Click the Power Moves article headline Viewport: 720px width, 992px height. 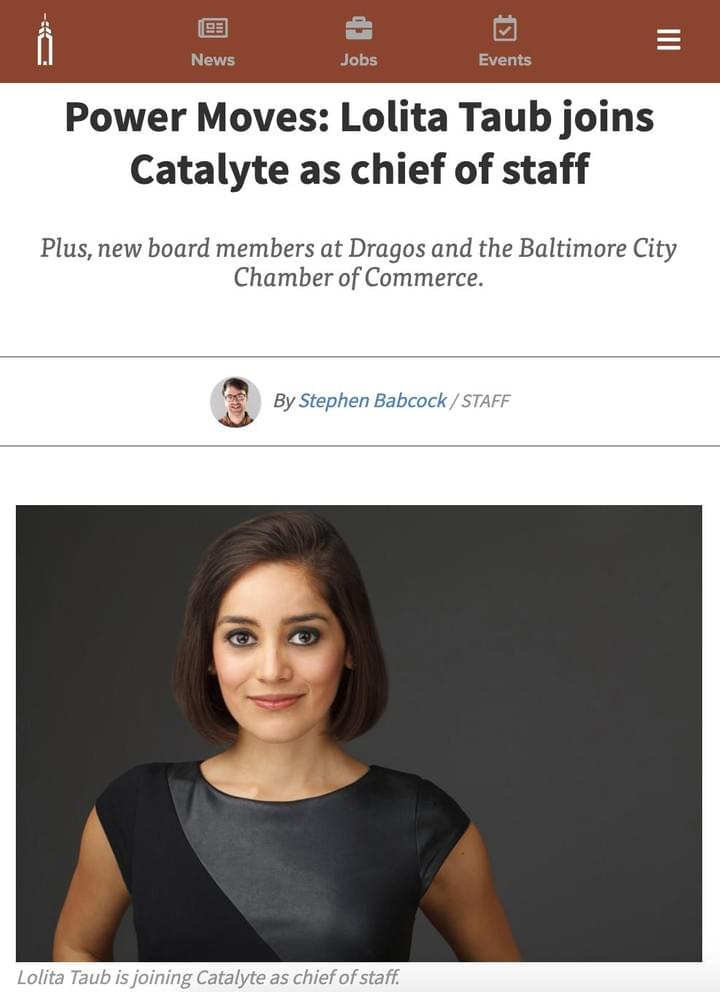click(360, 143)
